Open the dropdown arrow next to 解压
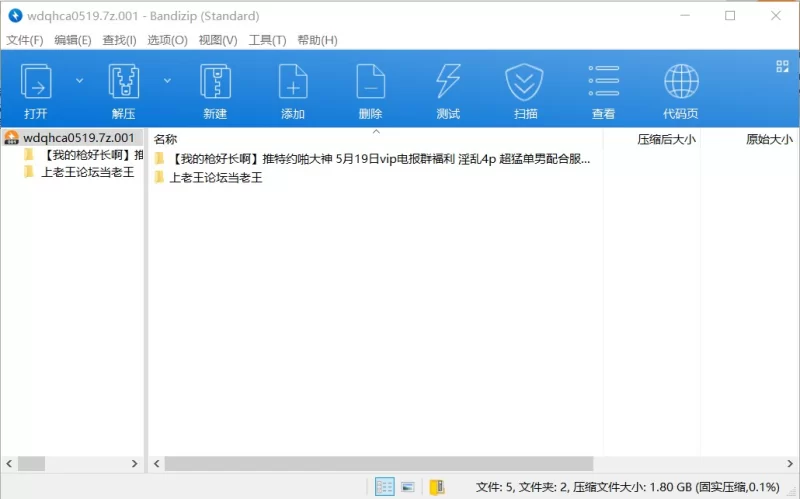 (167, 81)
